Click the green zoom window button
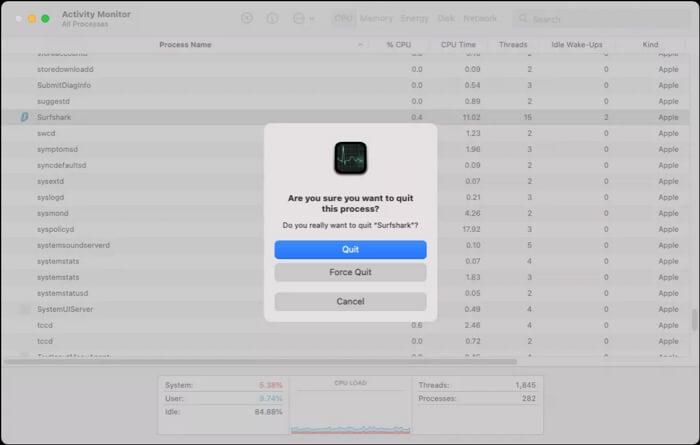The width and height of the screenshot is (700, 445). [x=45, y=19]
